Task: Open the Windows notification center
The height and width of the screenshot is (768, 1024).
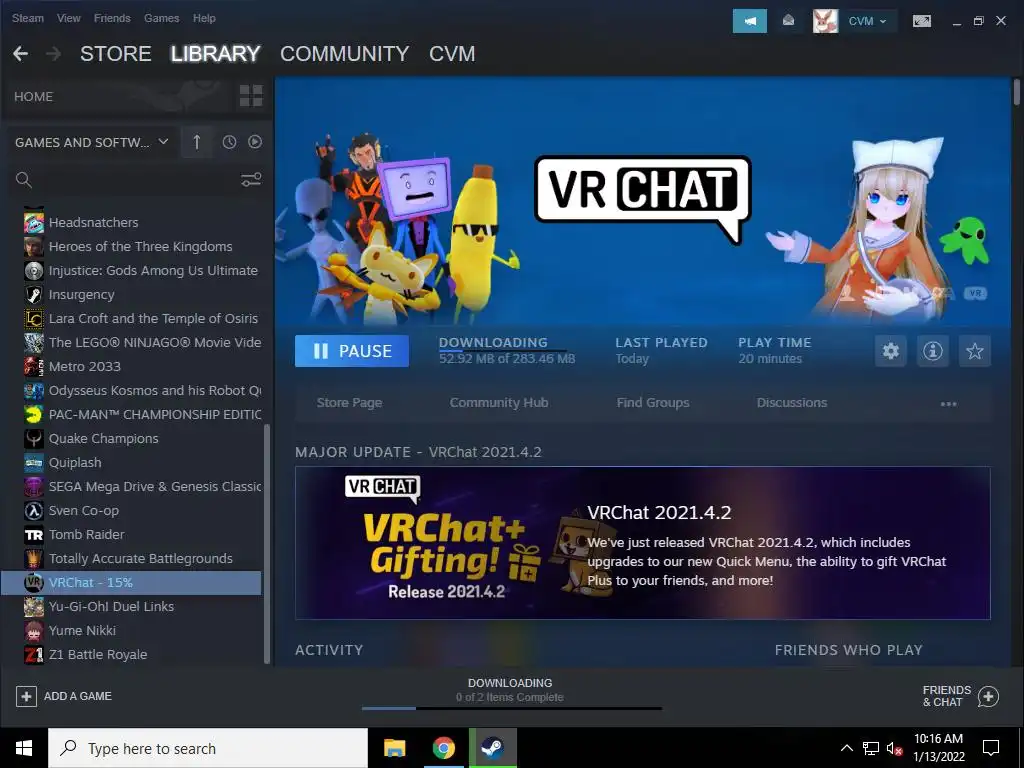Action: point(991,748)
